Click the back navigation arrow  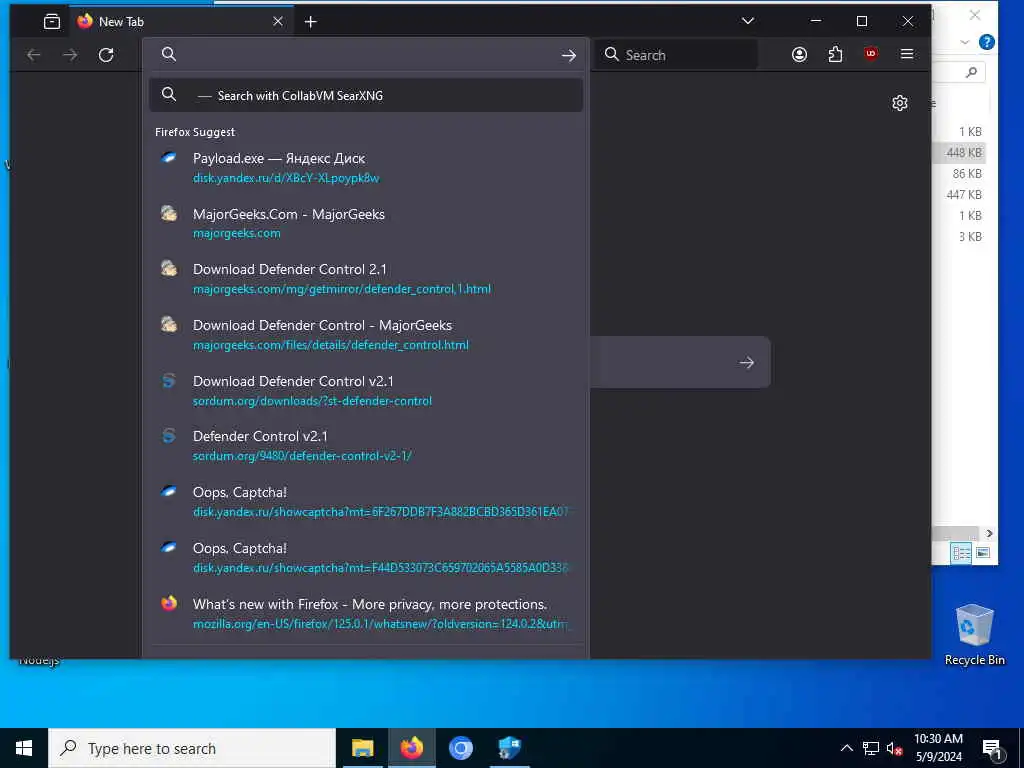point(34,55)
